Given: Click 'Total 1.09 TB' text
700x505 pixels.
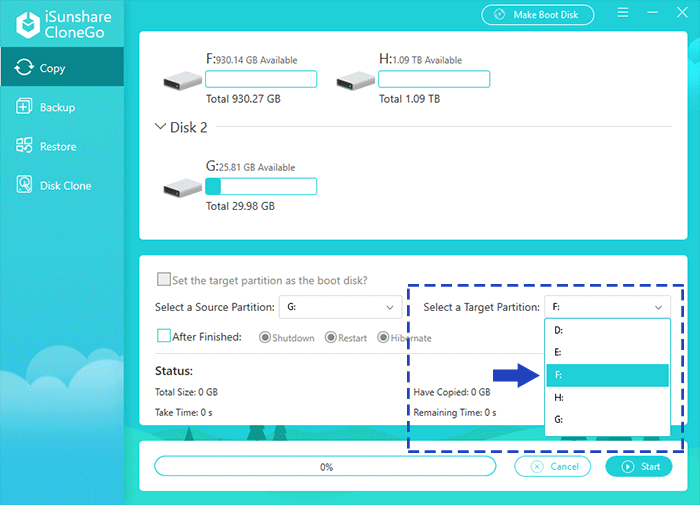Looking at the screenshot, I should tap(409, 99).
